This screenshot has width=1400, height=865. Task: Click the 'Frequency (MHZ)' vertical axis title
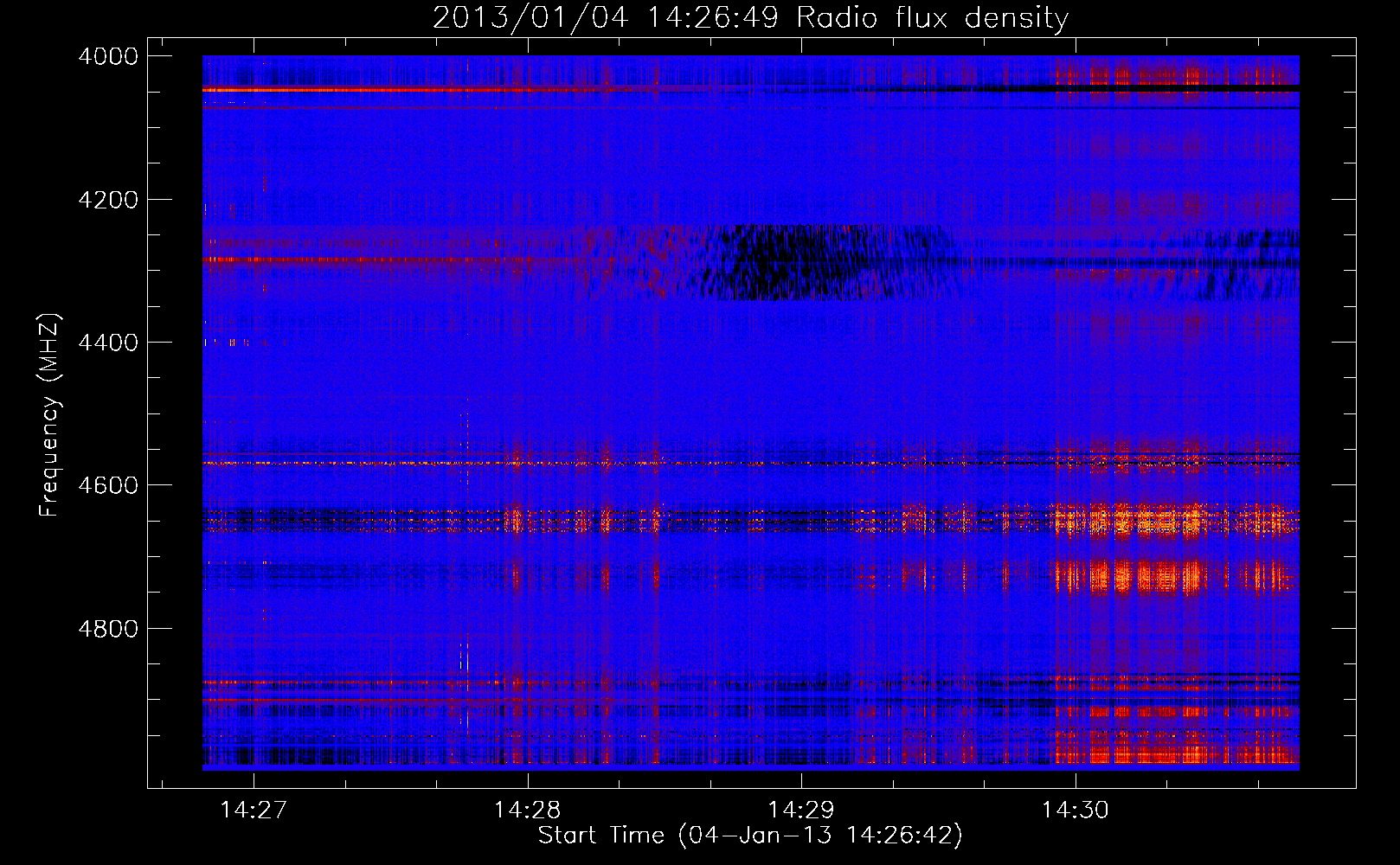[x=50, y=415]
